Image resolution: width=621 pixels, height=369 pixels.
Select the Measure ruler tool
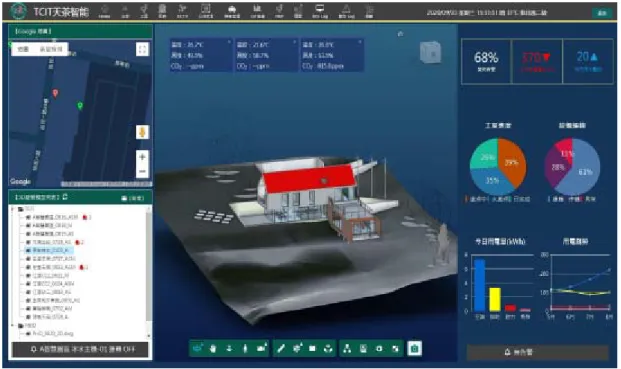(x=281, y=348)
